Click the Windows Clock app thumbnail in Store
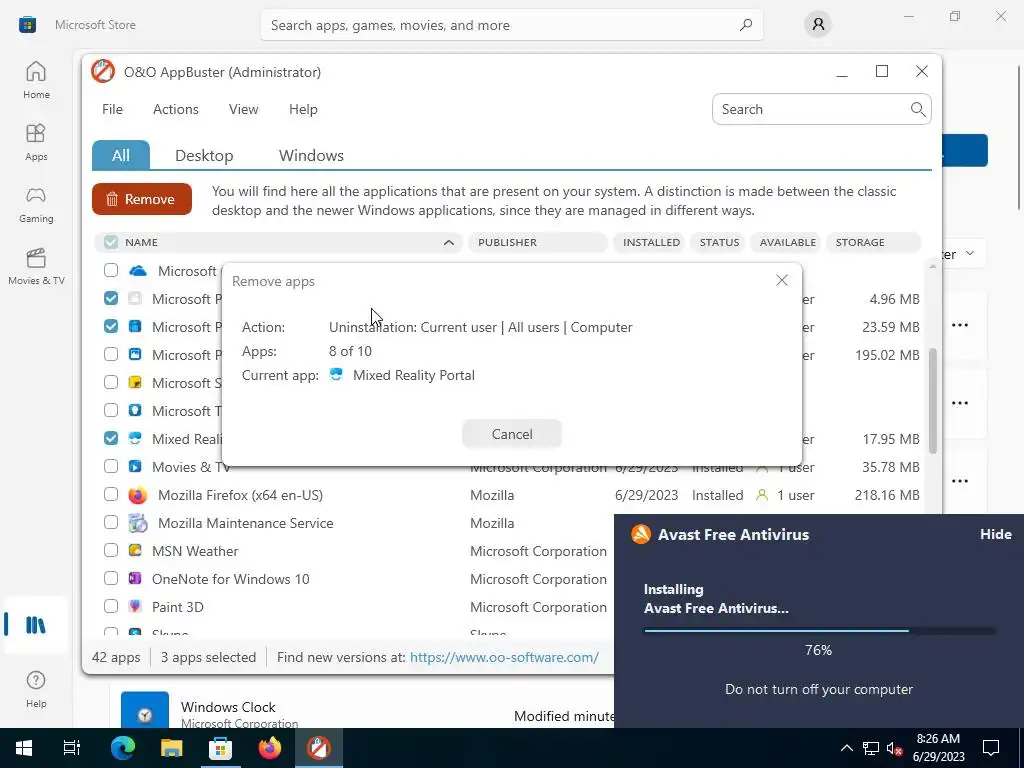Viewport: 1024px width, 768px height. pos(145,710)
